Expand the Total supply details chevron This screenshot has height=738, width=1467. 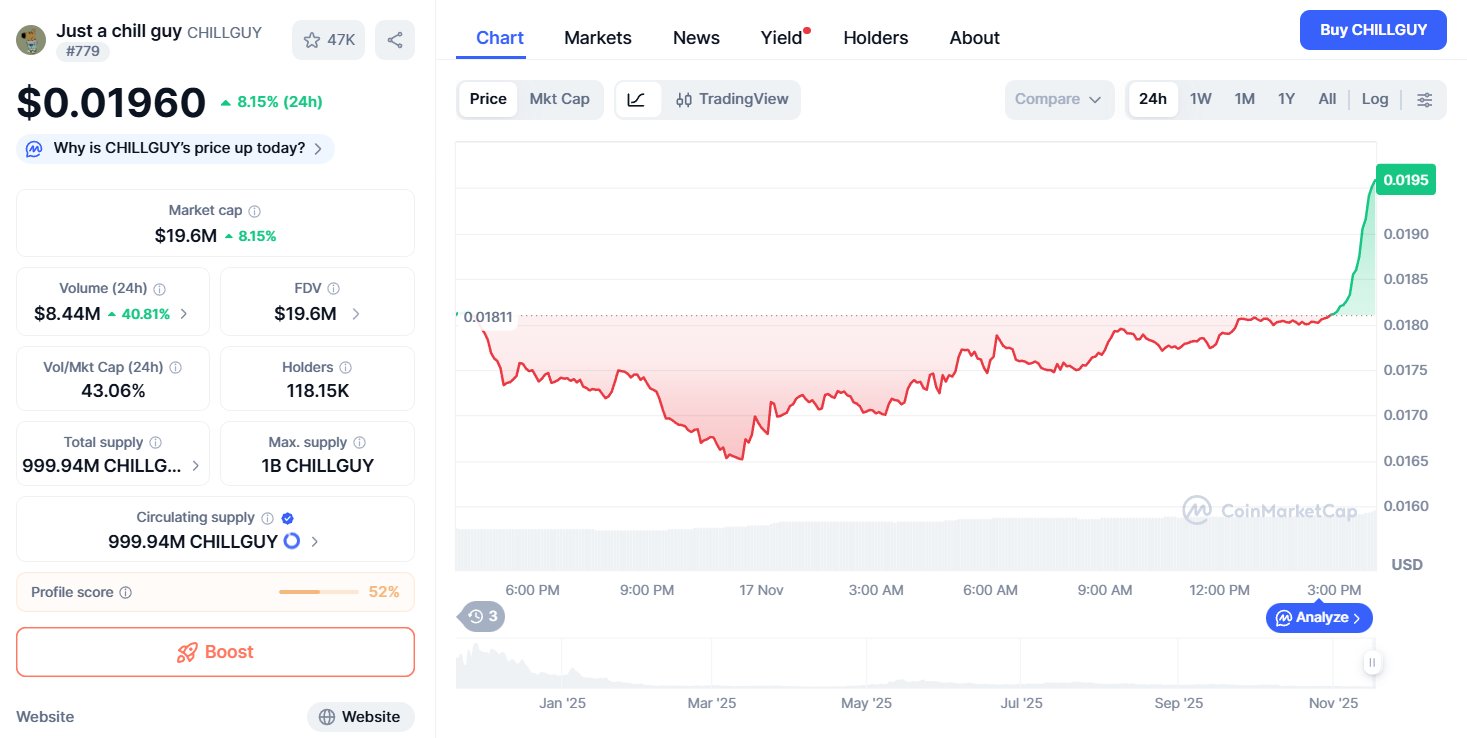[x=195, y=466]
